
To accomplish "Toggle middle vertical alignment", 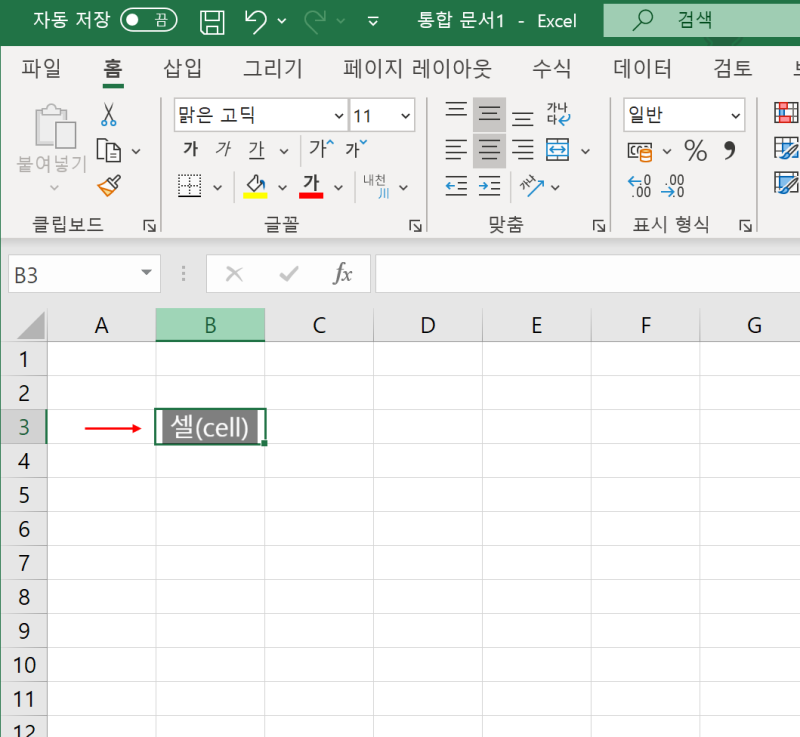I will pos(489,114).
